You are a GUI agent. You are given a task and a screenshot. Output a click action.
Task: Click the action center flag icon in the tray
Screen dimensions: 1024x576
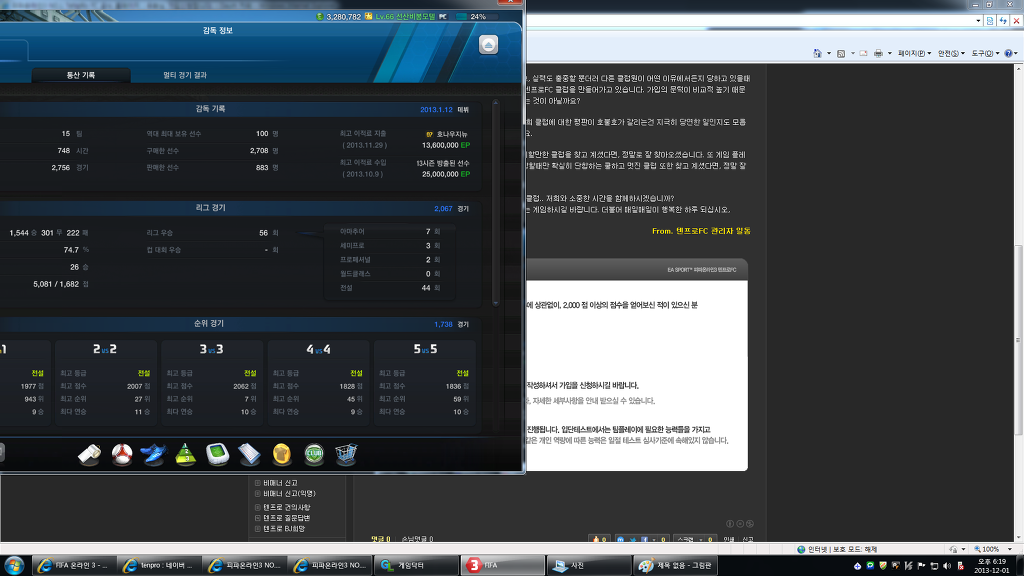coord(921,566)
